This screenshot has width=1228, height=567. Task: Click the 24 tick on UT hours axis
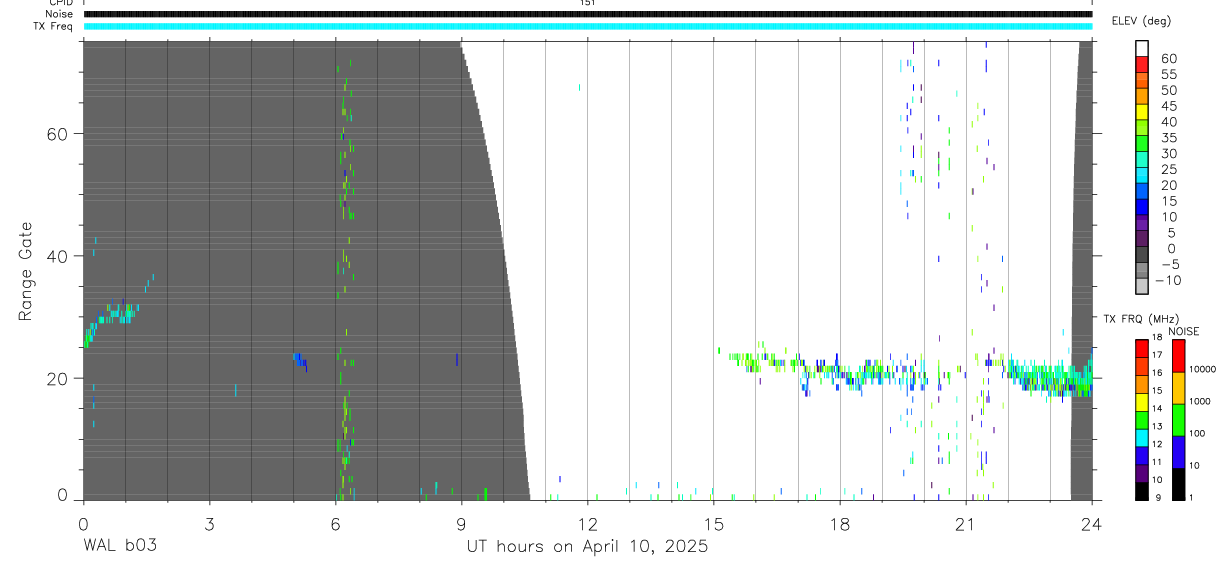1092,521
